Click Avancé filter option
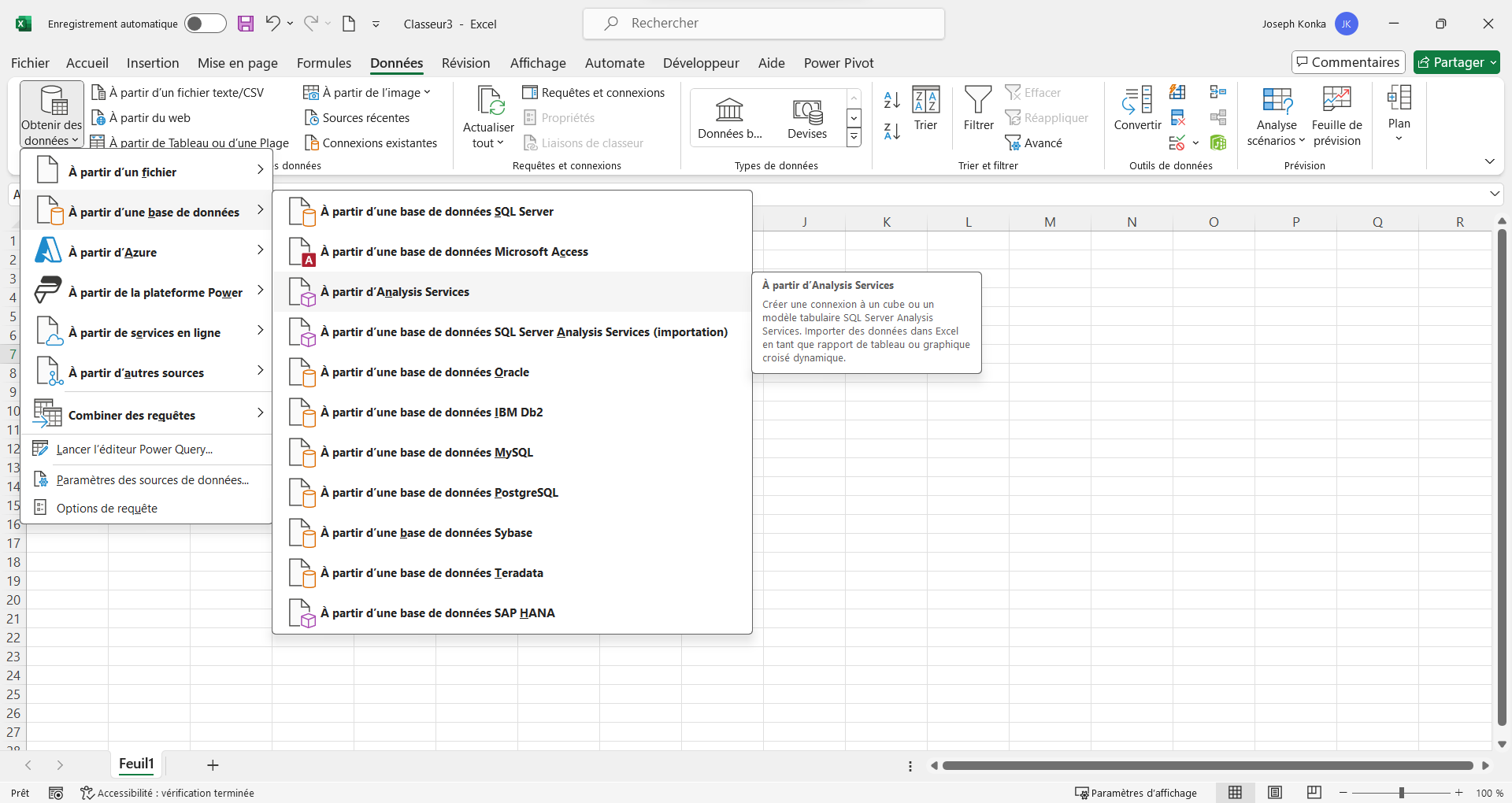Screen dimensions: 1512x803 click(1033, 143)
